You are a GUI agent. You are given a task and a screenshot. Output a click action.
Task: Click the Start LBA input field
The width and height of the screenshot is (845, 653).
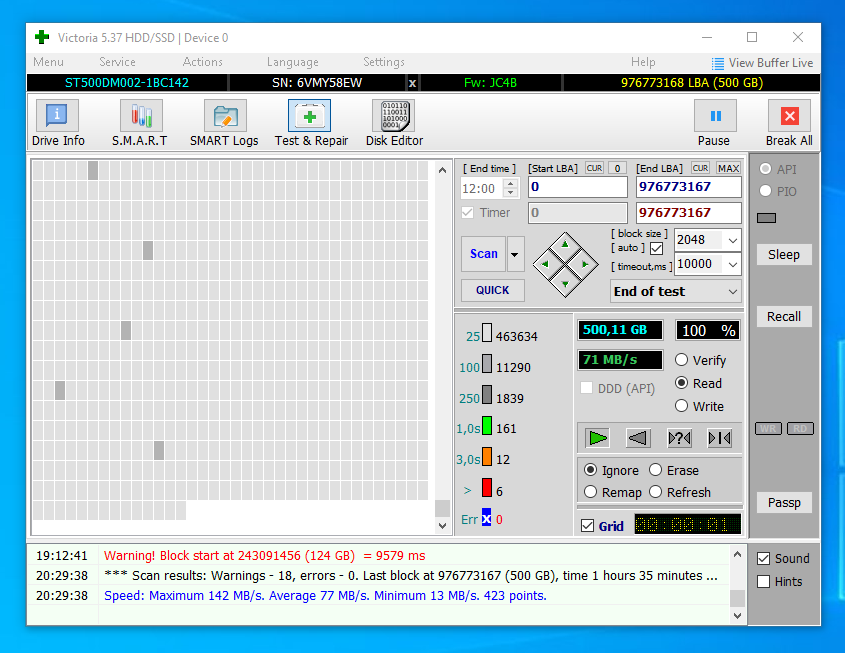coord(578,187)
